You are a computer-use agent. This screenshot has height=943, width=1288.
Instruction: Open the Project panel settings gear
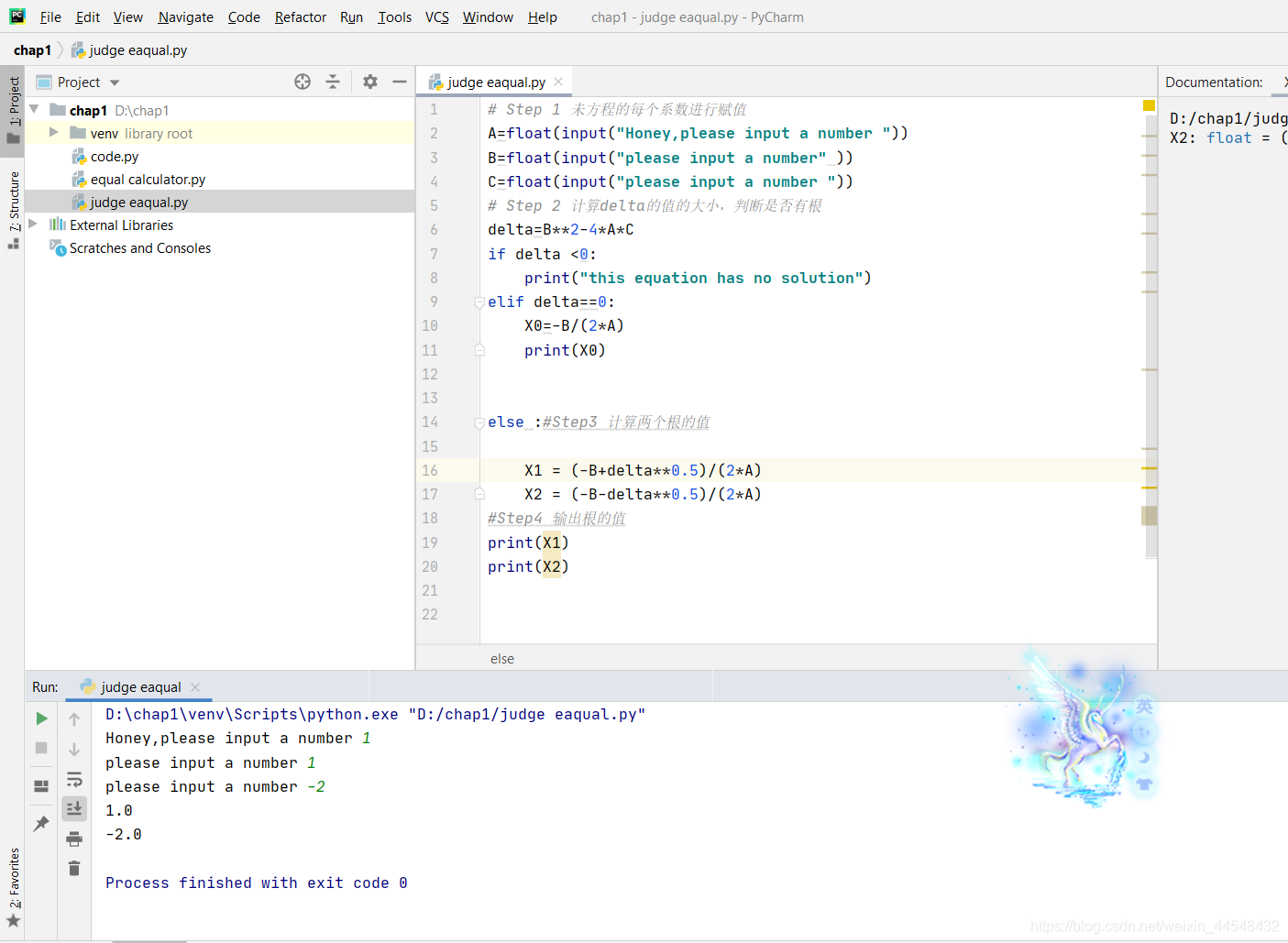click(370, 82)
